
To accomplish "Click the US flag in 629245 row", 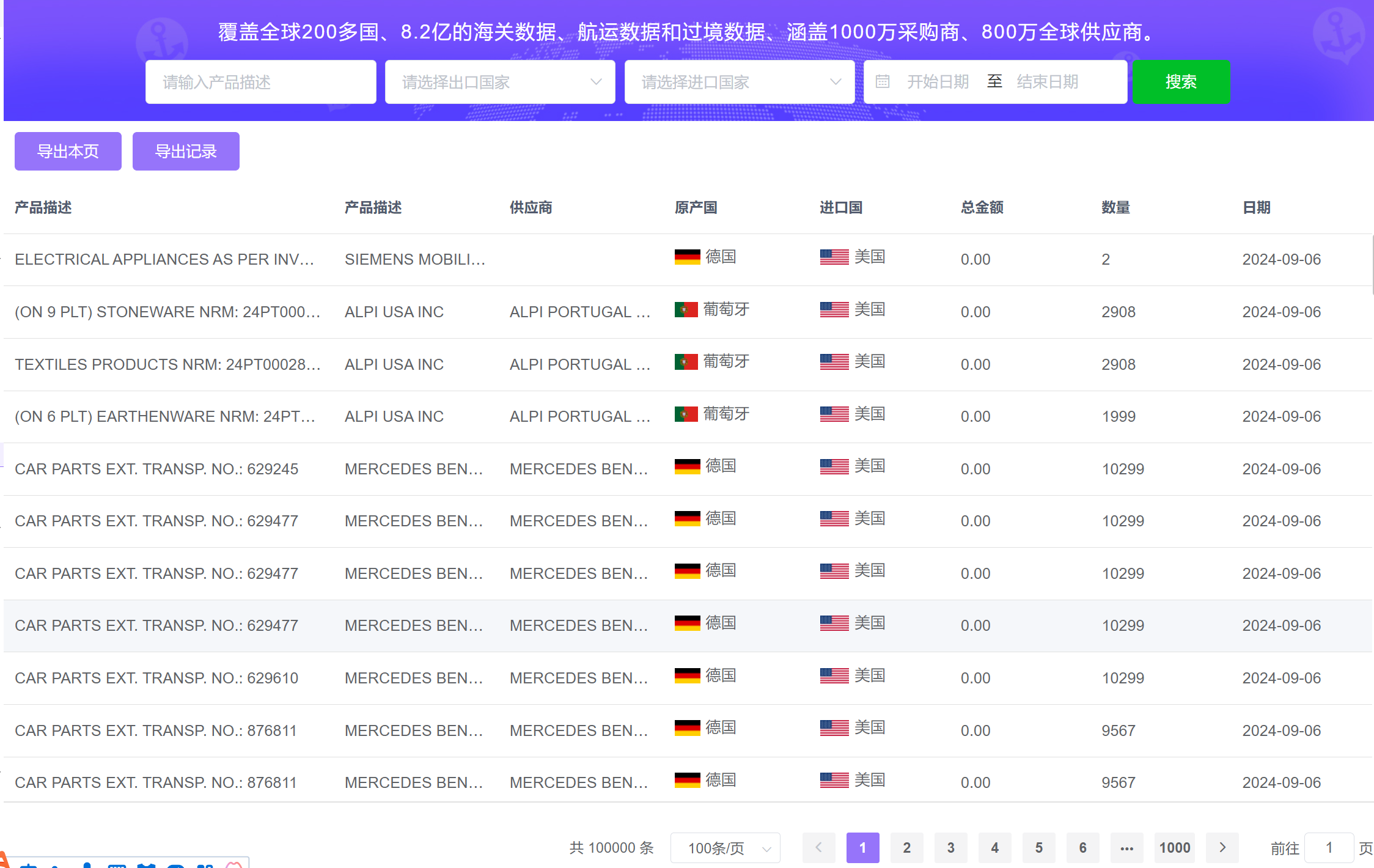I will [x=834, y=467].
